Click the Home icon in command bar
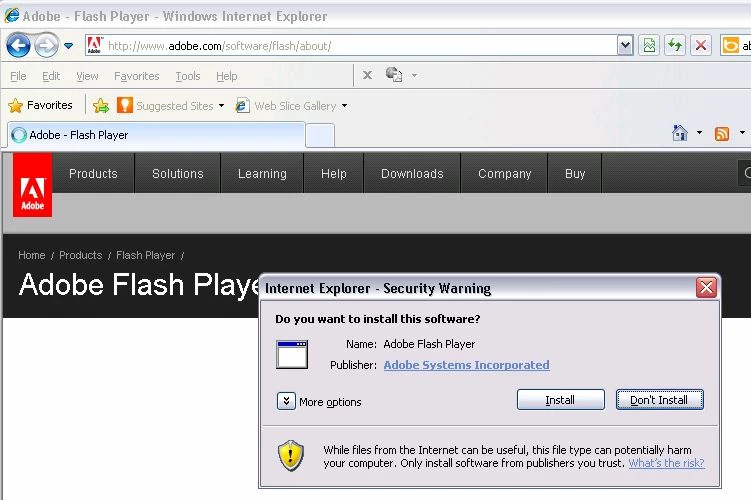The image size is (751, 500). (680, 133)
